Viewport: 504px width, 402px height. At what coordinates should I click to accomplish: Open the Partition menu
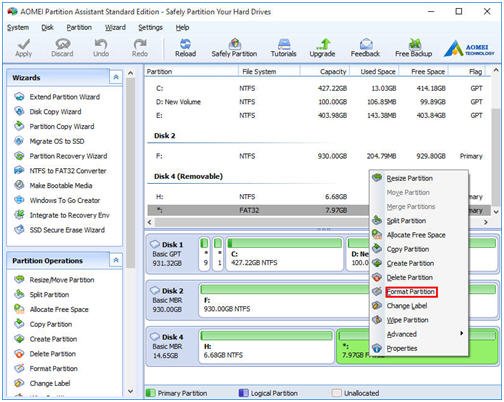(x=79, y=27)
